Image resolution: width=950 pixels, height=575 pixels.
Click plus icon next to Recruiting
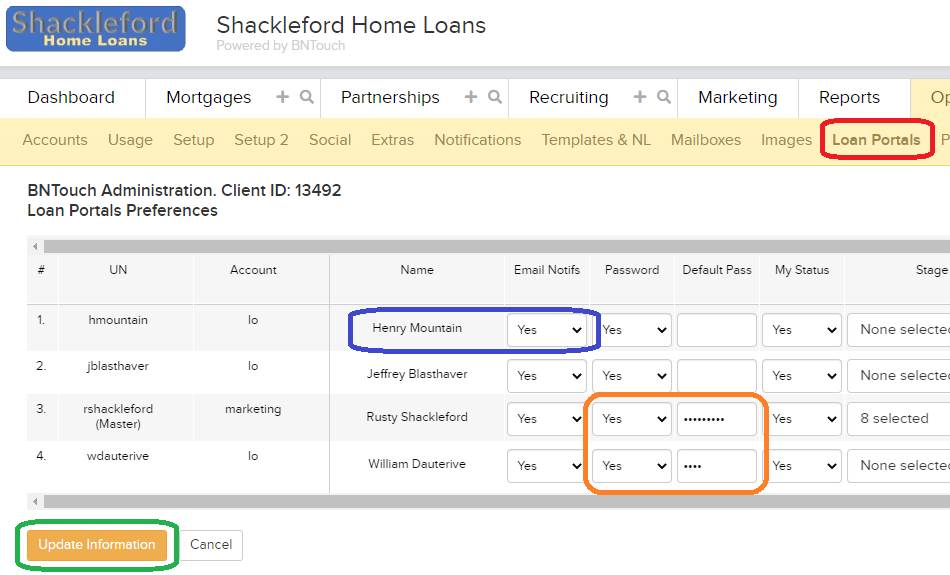(x=640, y=97)
